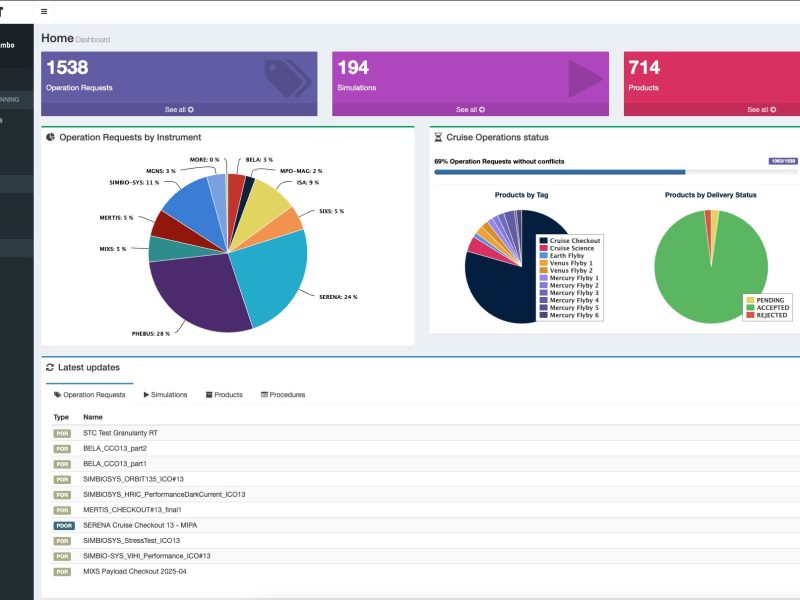Click See all under the Simulations card

[x=470, y=109]
